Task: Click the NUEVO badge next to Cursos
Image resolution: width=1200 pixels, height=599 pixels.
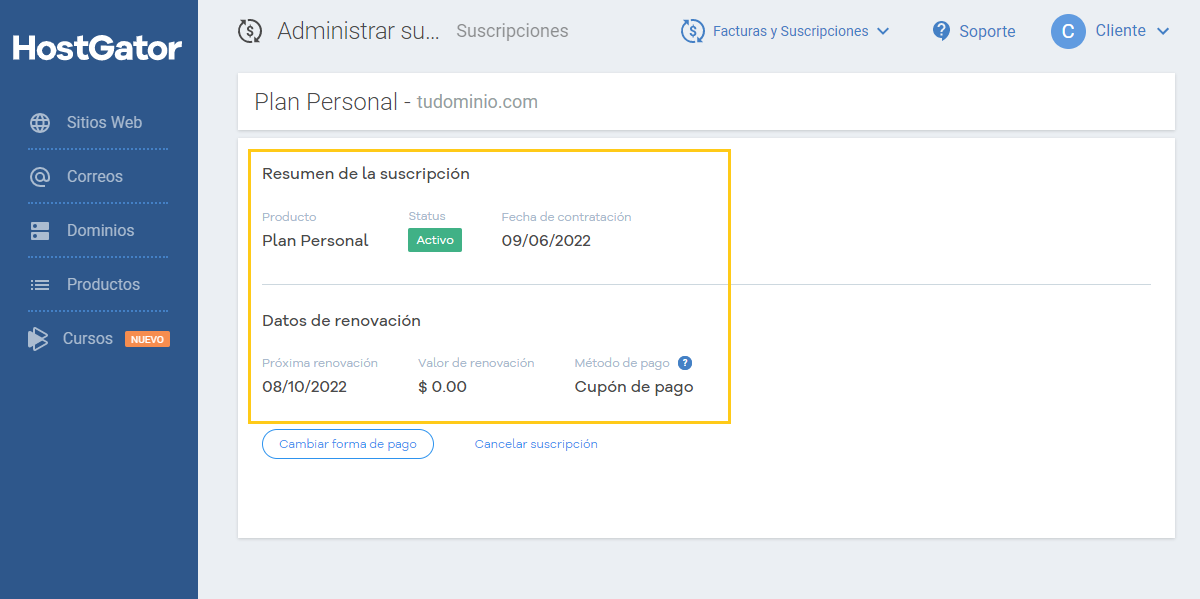Action: (x=147, y=339)
